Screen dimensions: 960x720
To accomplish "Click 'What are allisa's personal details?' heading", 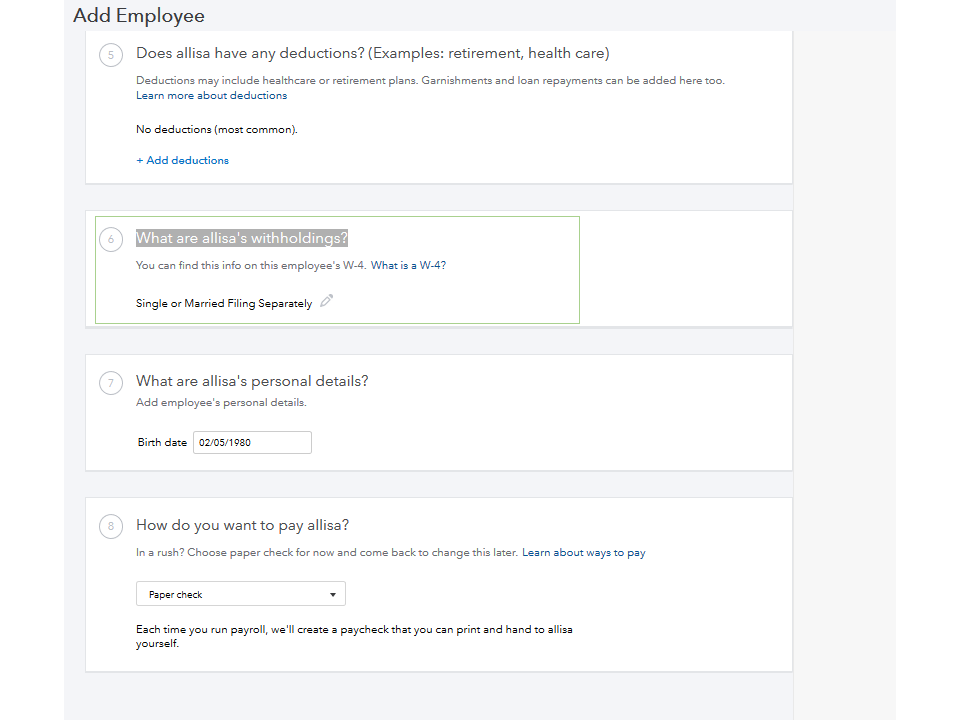I will (252, 381).
